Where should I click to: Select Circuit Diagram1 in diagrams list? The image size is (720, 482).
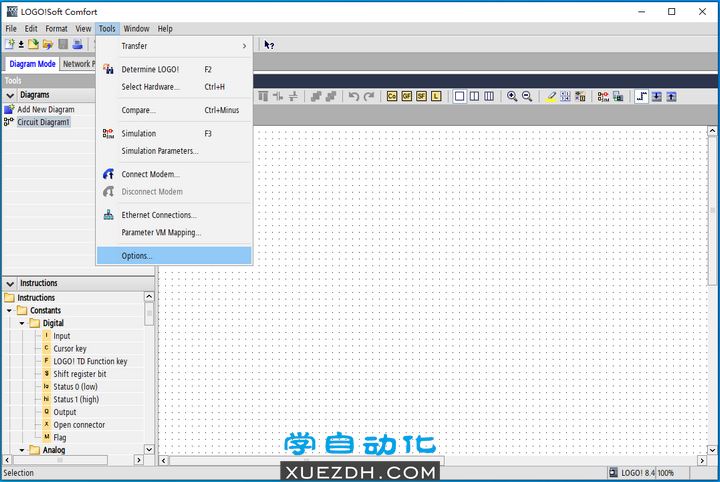44,122
